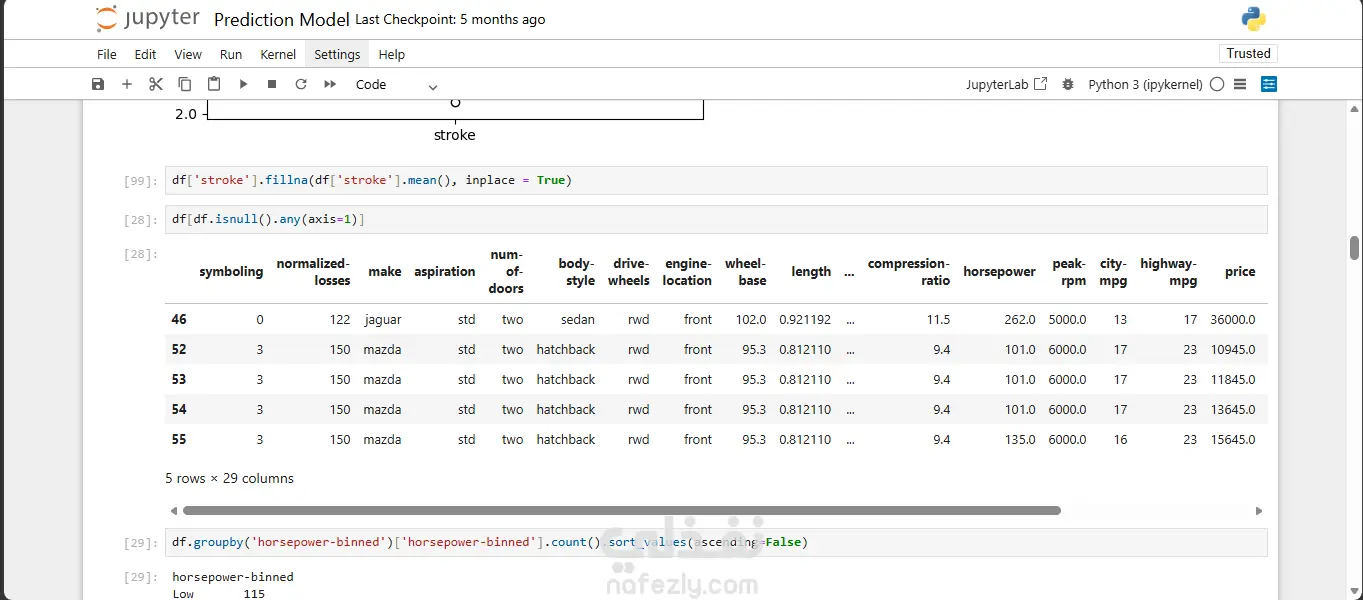Image resolution: width=1363 pixels, height=600 pixels.
Task: Open the Settings menu
Action: click(x=337, y=54)
